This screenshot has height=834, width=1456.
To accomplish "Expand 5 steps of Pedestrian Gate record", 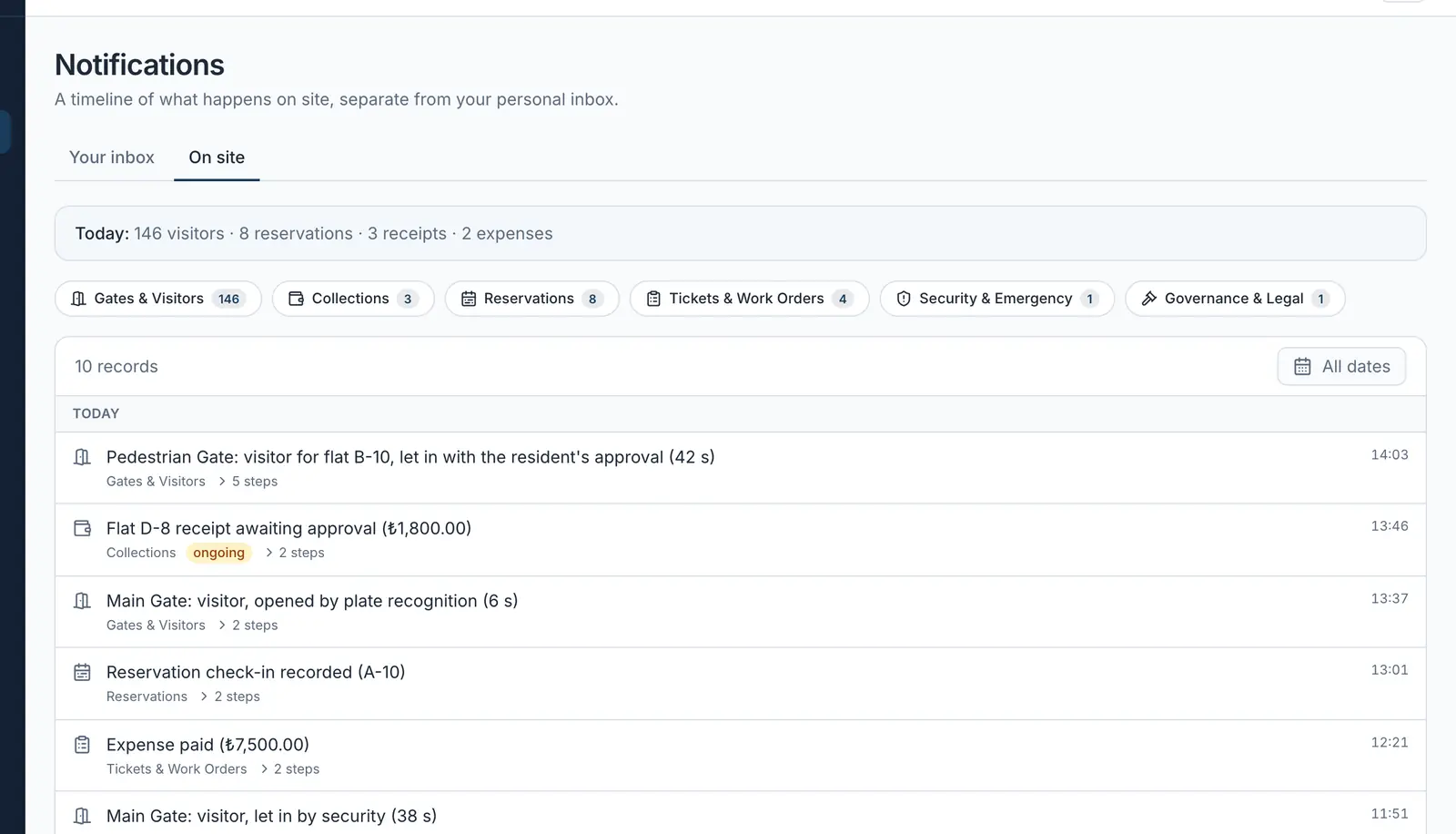I will [248, 482].
